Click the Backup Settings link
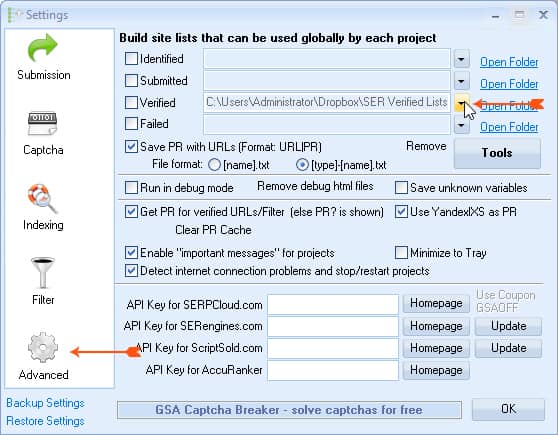The height and width of the screenshot is (435, 558). pos(45,403)
